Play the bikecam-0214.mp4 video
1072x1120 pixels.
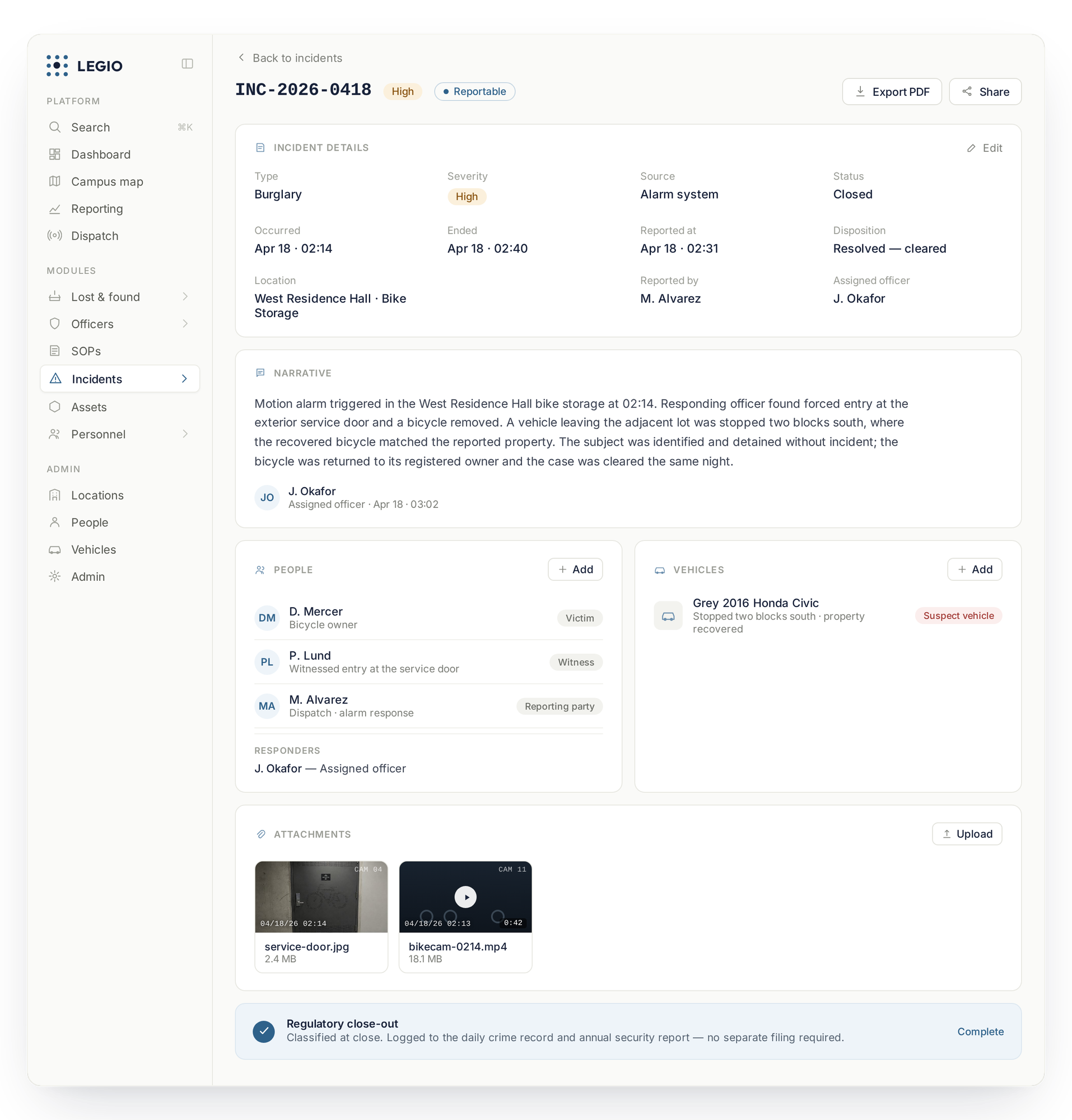coord(466,897)
